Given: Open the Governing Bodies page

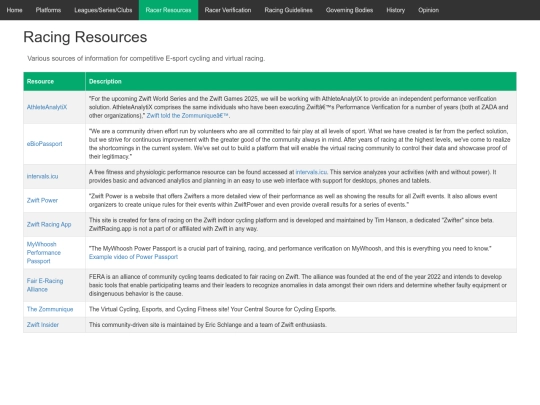Looking at the screenshot, I should pyautogui.click(x=349, y=10).
